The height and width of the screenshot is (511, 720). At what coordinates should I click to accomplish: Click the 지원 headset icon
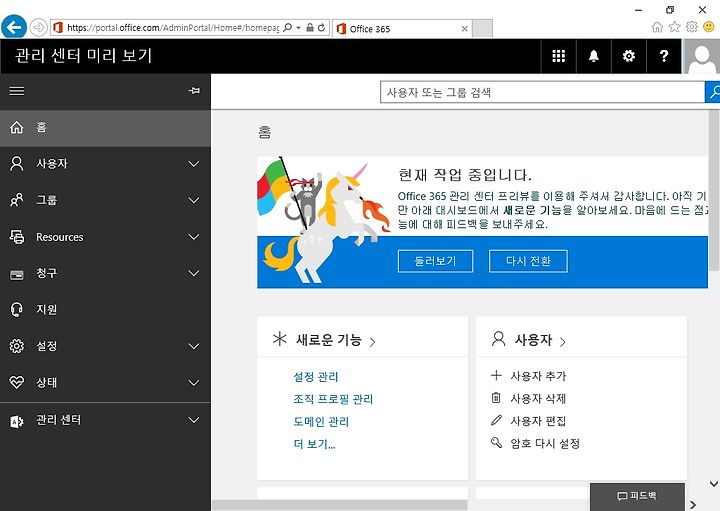pos(17,309)
